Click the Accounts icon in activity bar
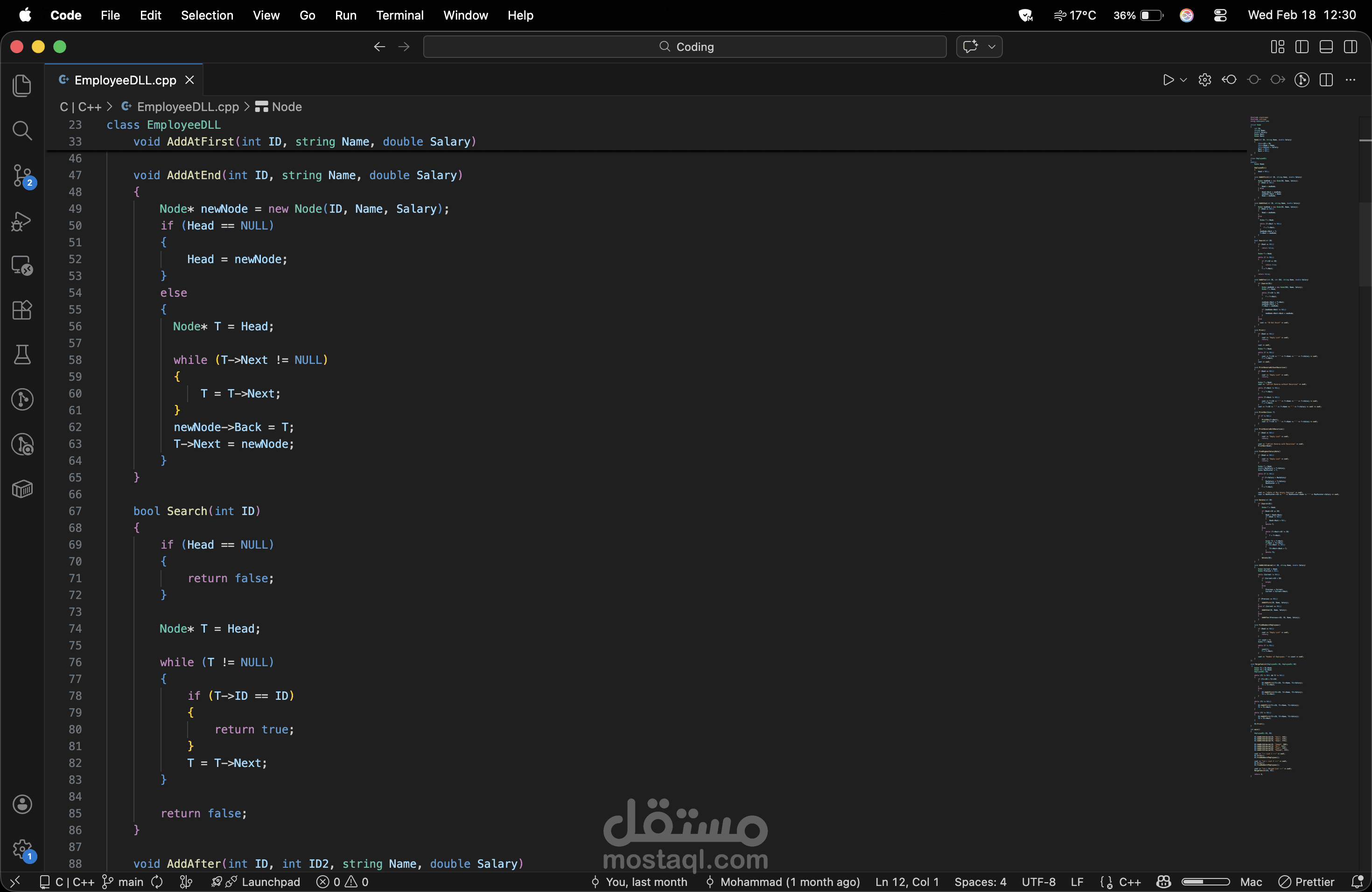 coord(22,804)
